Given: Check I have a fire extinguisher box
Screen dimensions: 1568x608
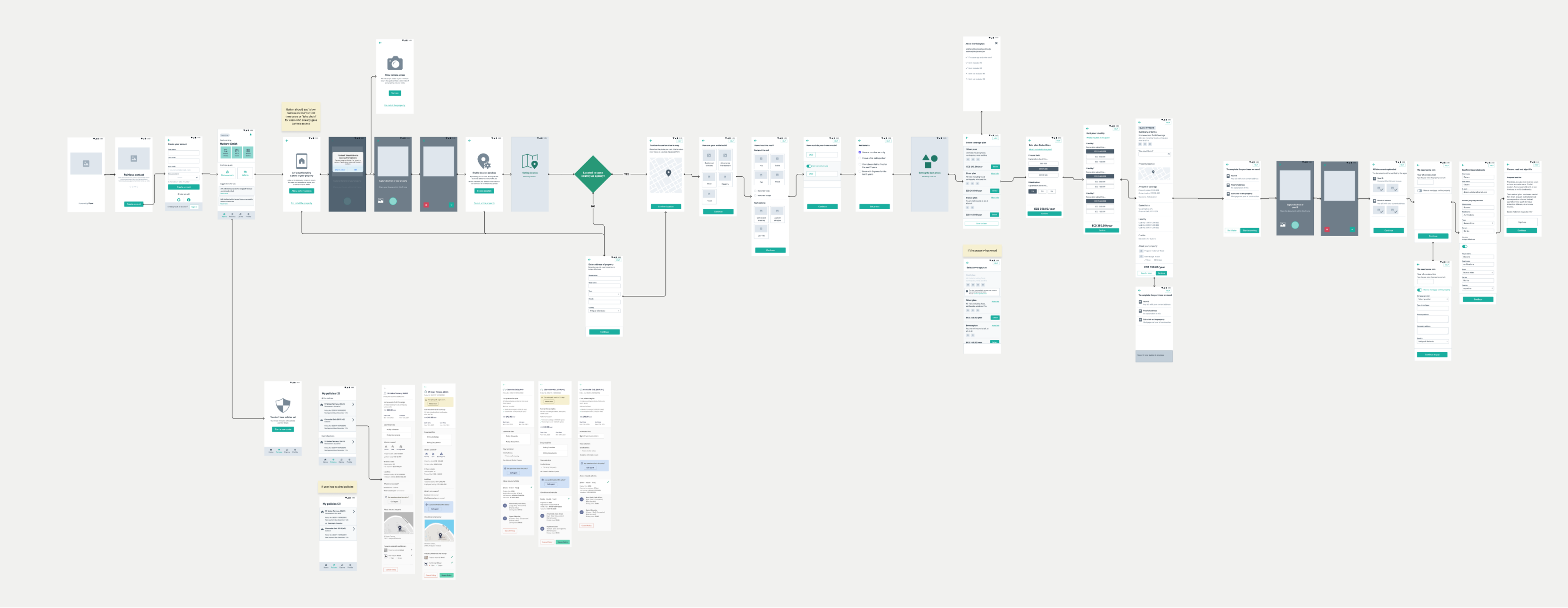Looking at the screenshot, I should point(860,158).
